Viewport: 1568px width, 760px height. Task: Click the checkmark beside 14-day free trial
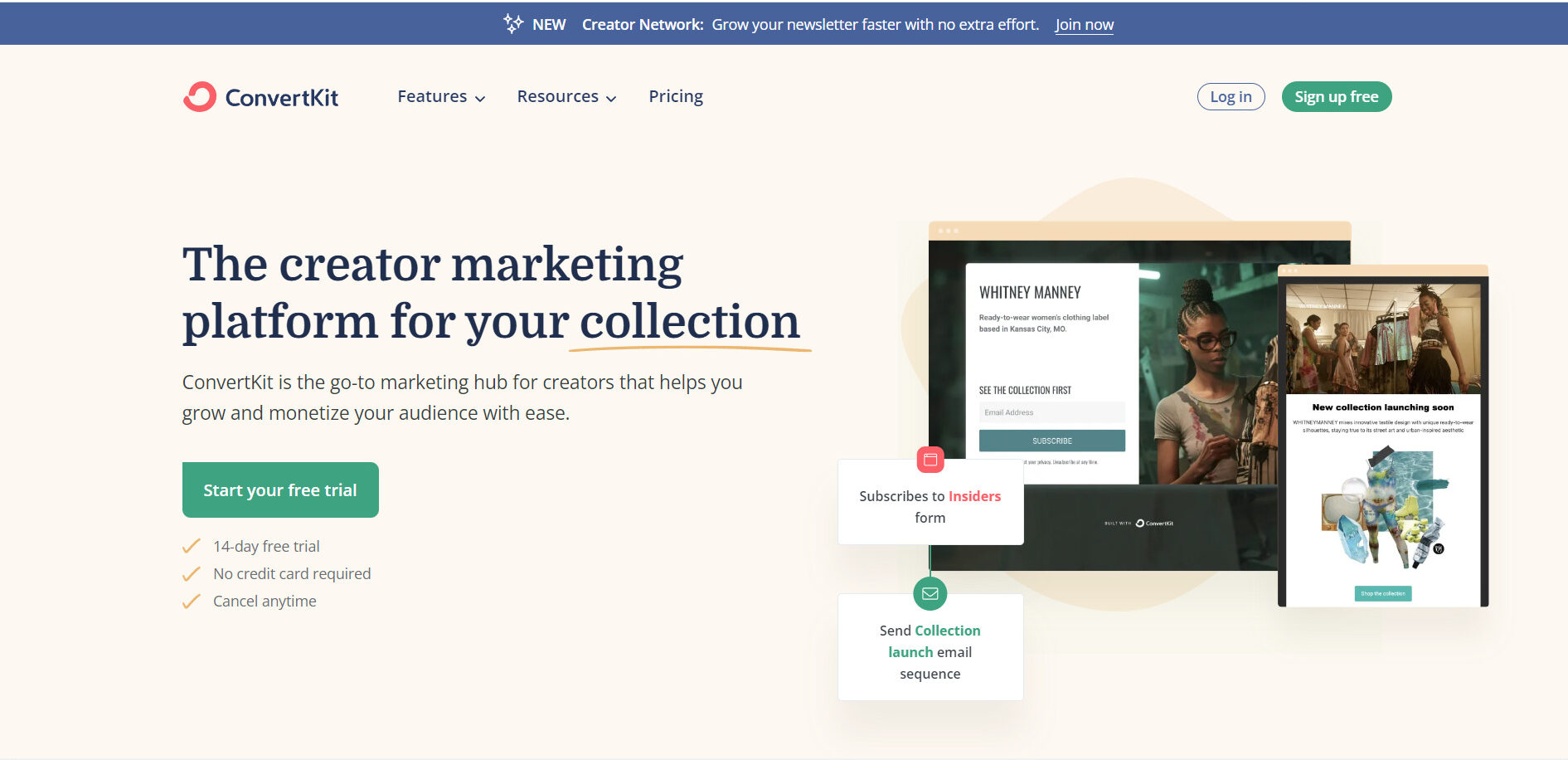192,546
